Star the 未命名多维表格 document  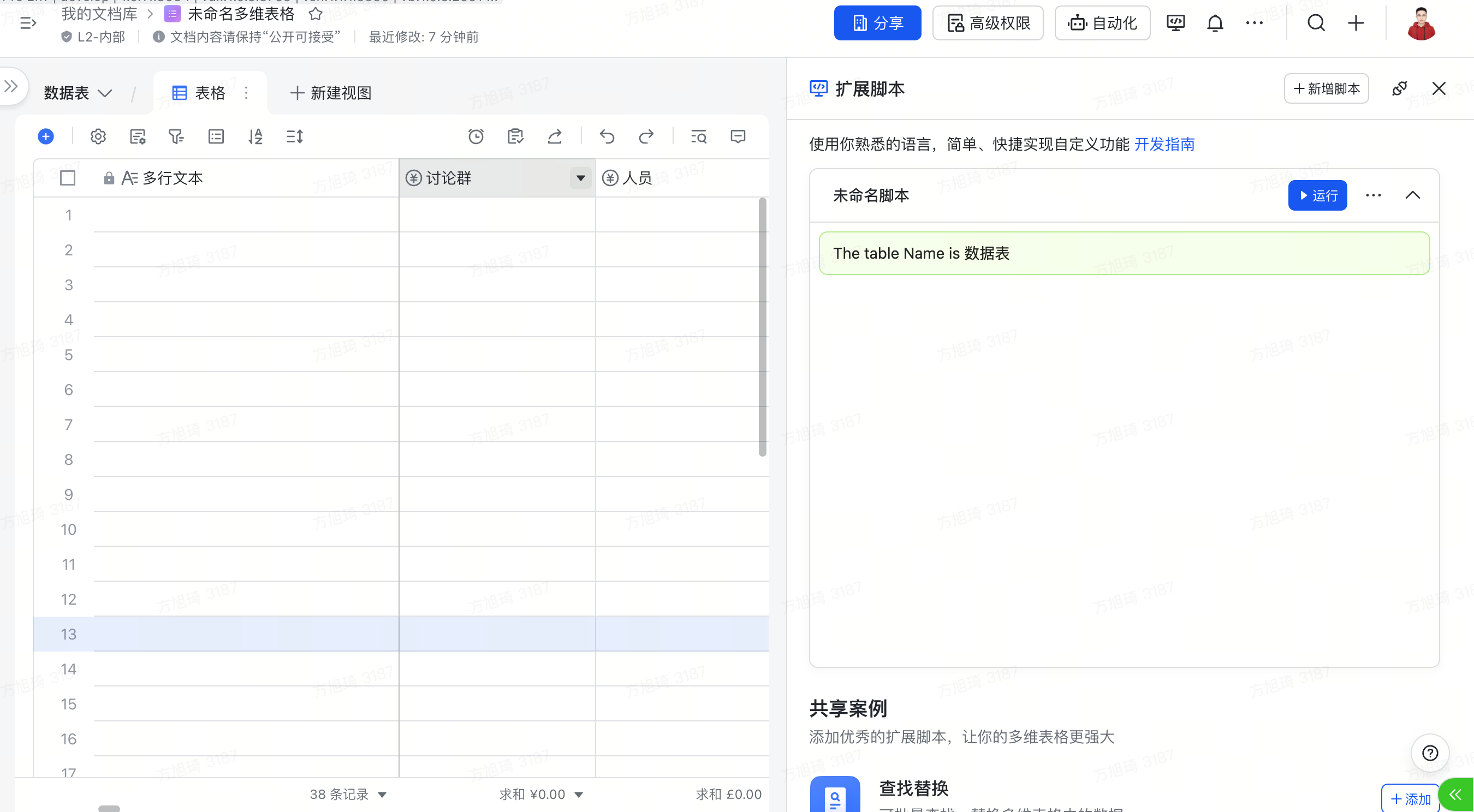[316, 13]
